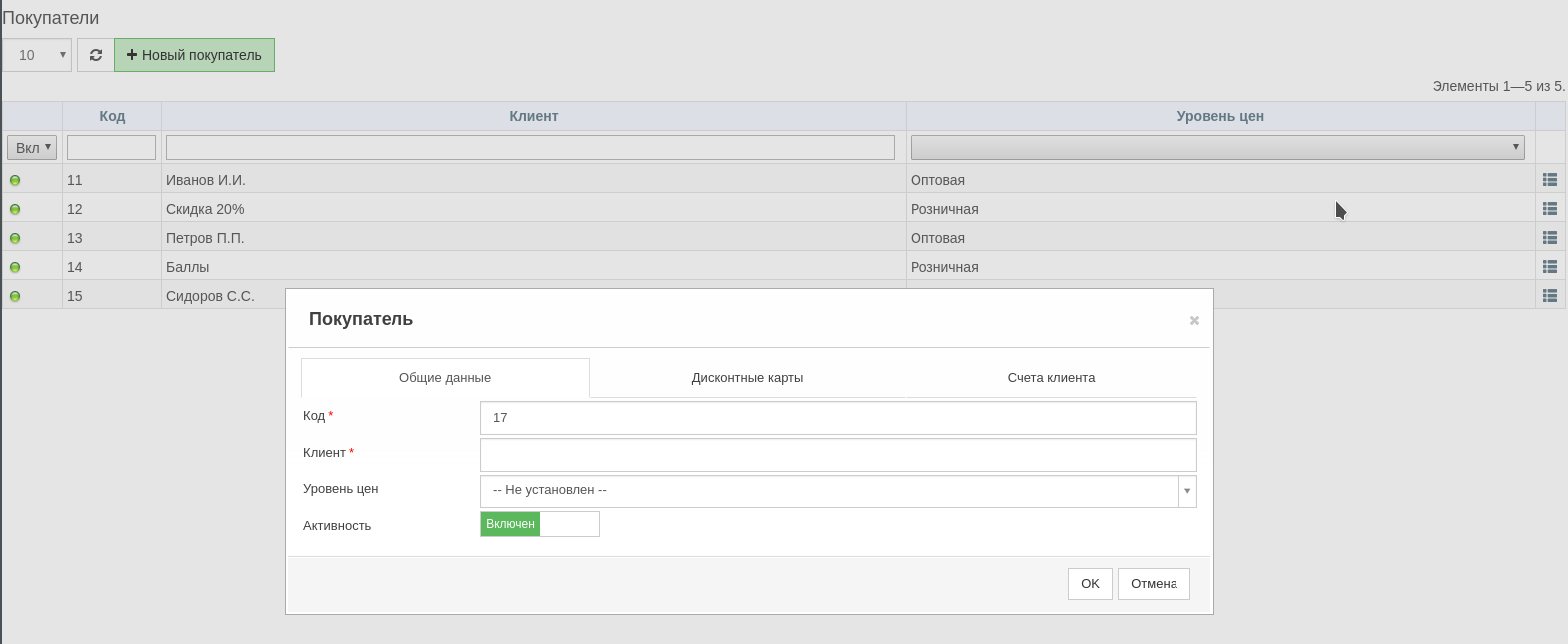1568x644 pixels.
Task: Open the Вкл activity filter dropdown
Action: [x=32, y=147]
